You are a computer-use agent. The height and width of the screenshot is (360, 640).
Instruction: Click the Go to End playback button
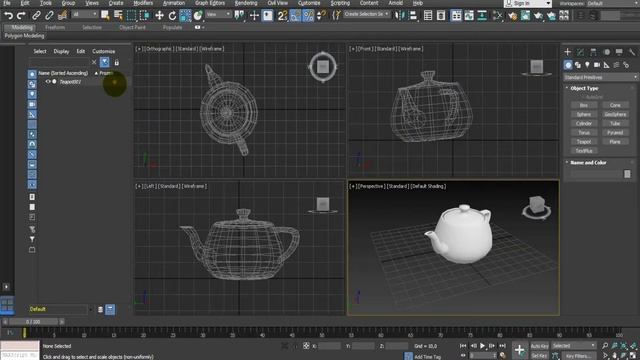502,346
